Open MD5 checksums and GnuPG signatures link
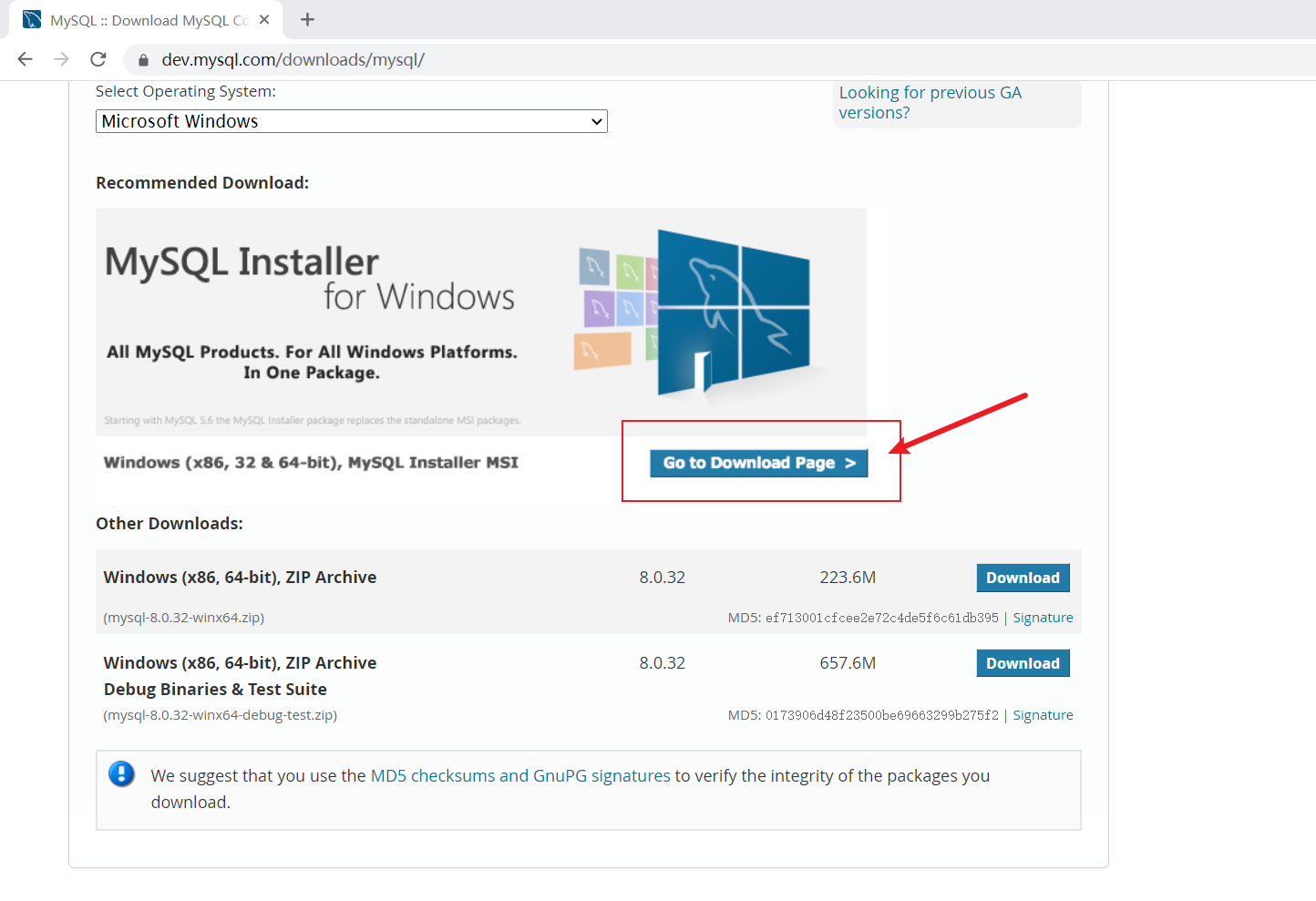Screen dimensions: 1316x901 [x=520, y=775]
